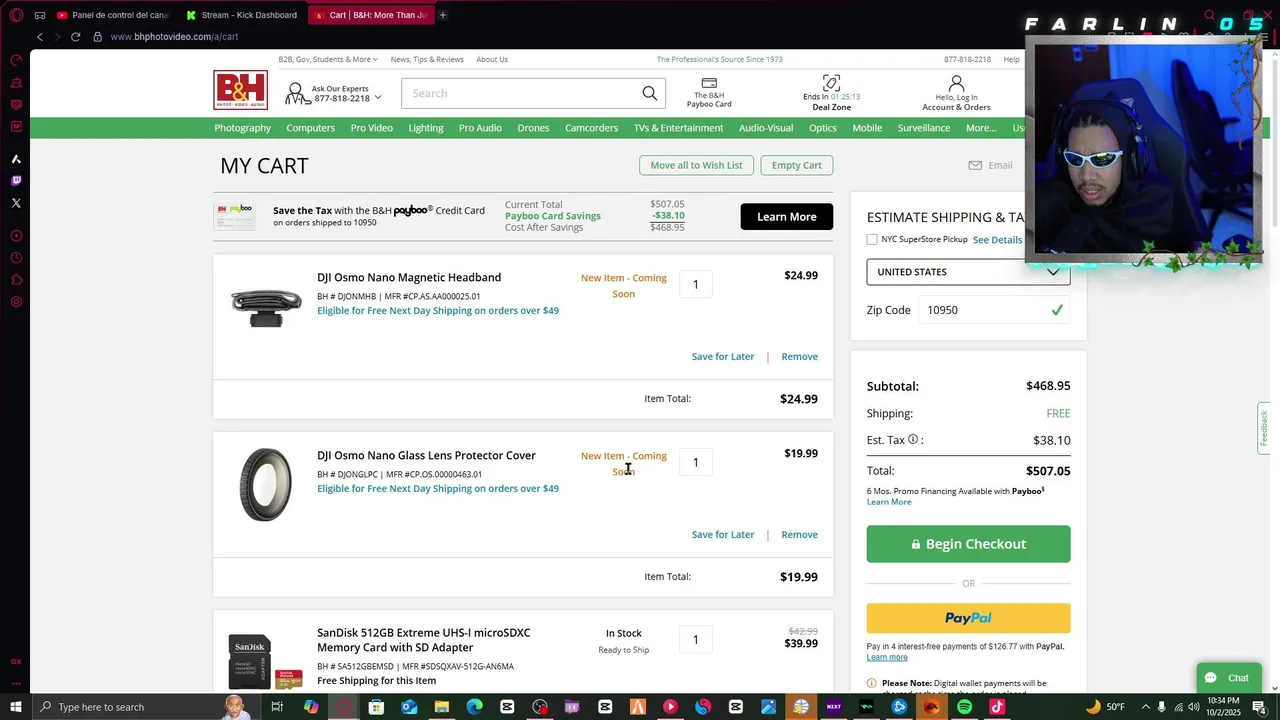The height and width of the screenshot is (720, 1280).
Task: Click the News, Tips & Reviews link
Action: click(427, 59)
